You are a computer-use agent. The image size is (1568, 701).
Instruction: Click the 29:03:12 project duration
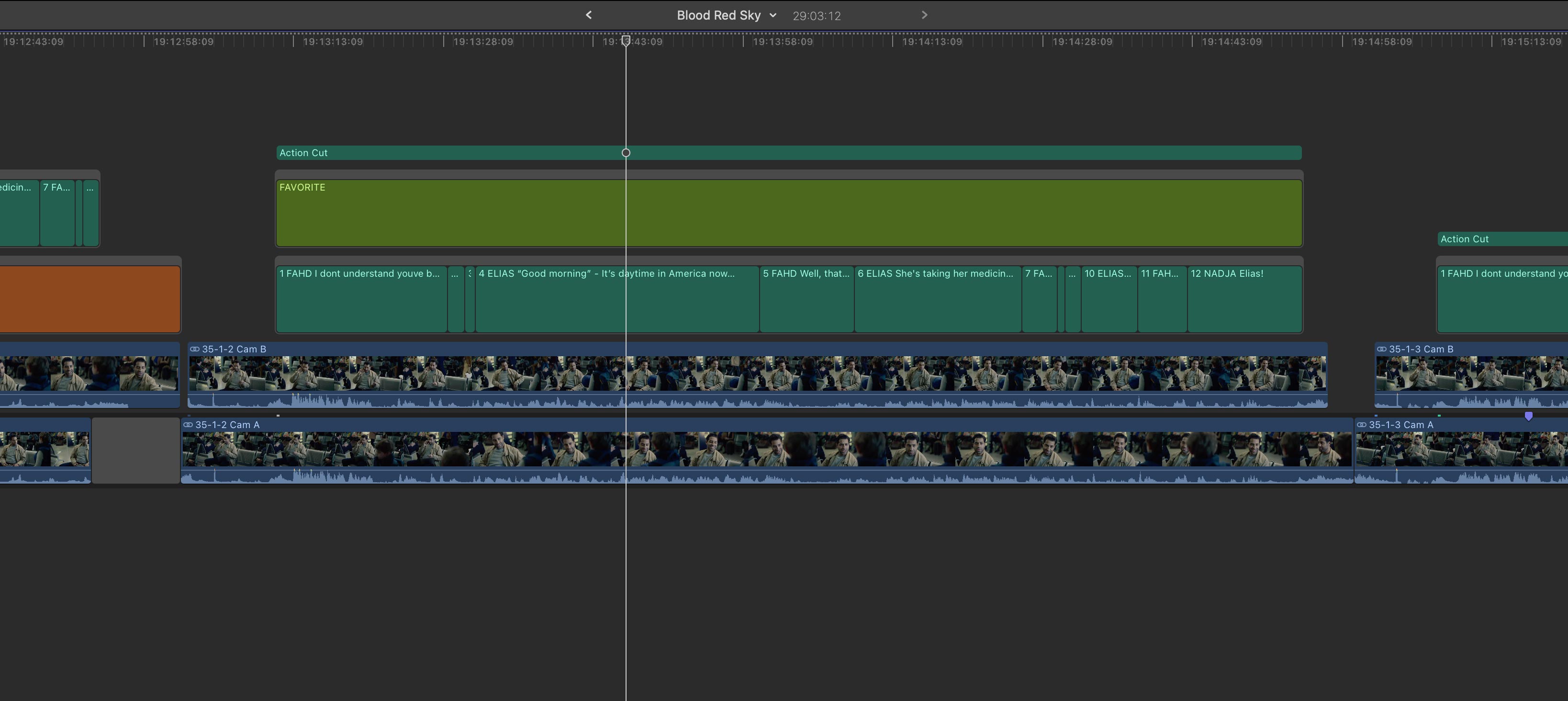pyautogui.click(x=816, y=16)
